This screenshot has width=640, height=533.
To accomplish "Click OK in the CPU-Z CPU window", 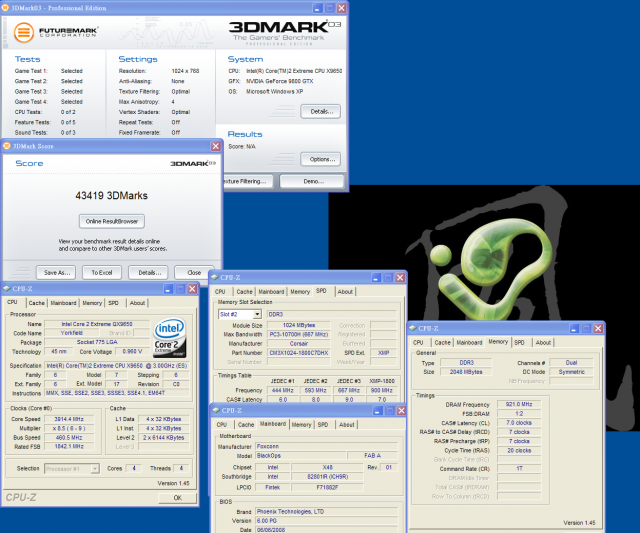I will click(178, 498).
